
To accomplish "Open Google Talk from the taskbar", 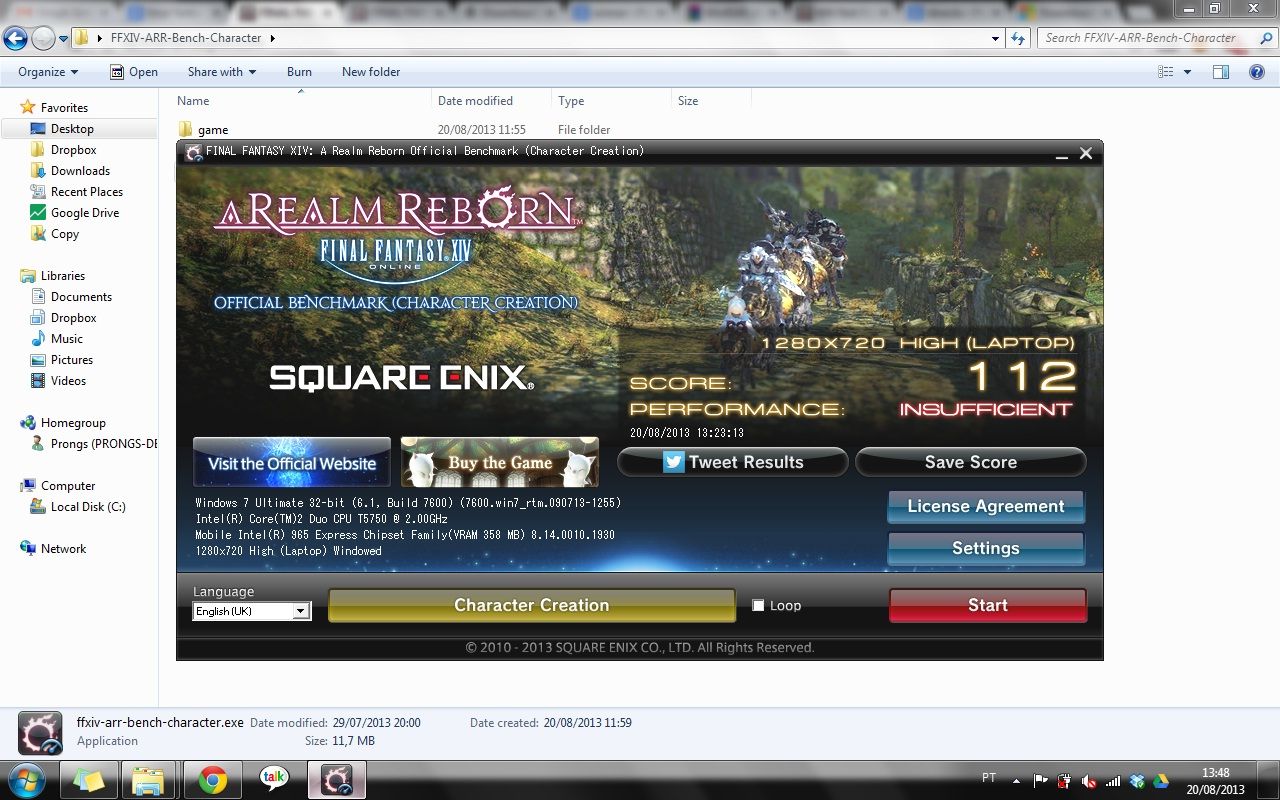I will [x=273, y=779].
